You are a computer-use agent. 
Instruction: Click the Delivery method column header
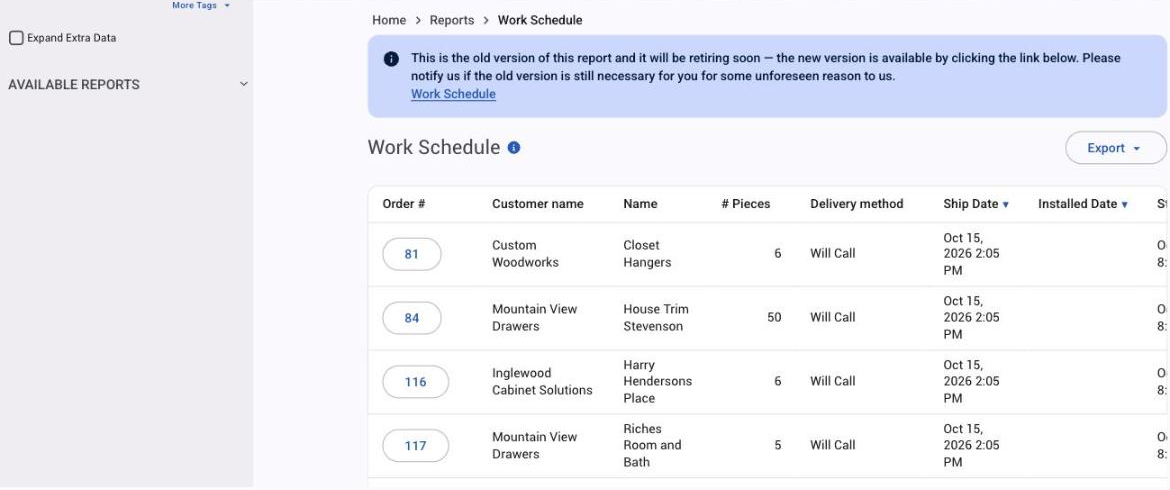click(857, 204)
